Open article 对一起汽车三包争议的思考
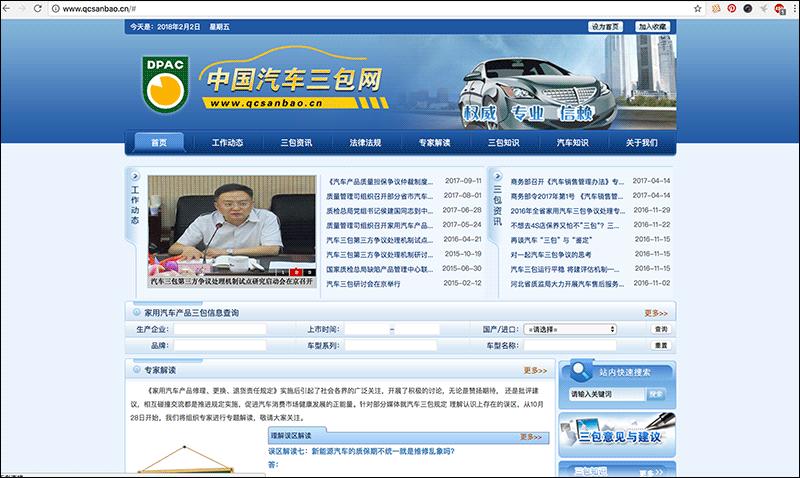Viewport: 800px width, 478px height. [x=551, y=254]
